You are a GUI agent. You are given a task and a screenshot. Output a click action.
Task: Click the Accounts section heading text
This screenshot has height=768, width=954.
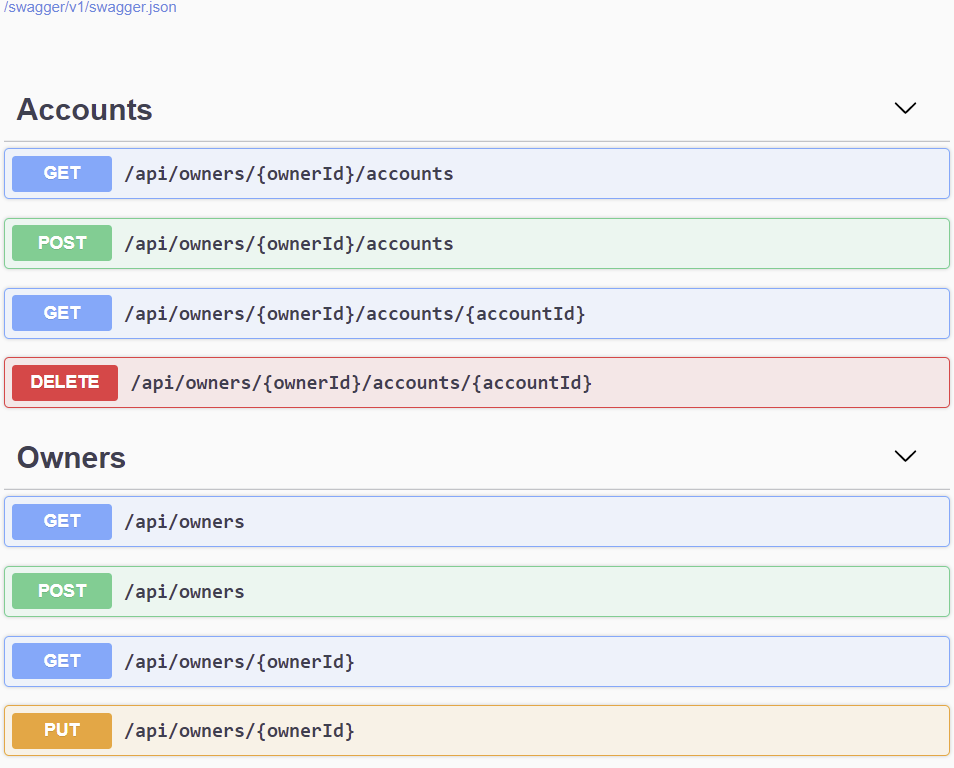(85, 109)
